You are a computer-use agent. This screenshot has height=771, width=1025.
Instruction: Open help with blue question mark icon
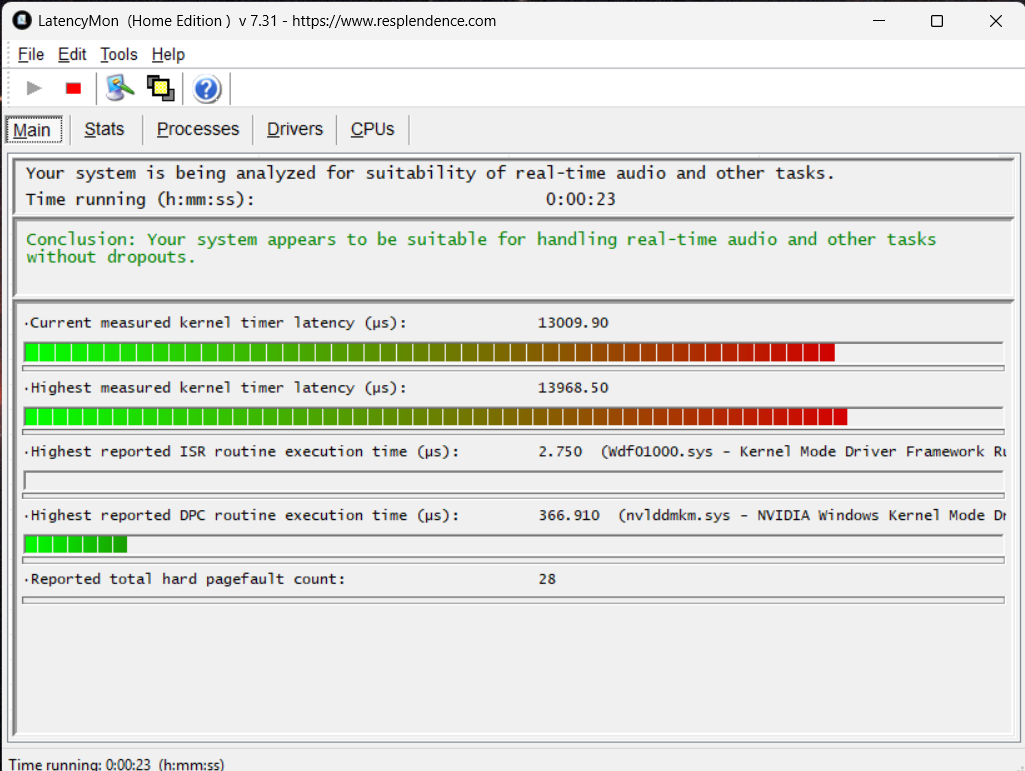207,89
